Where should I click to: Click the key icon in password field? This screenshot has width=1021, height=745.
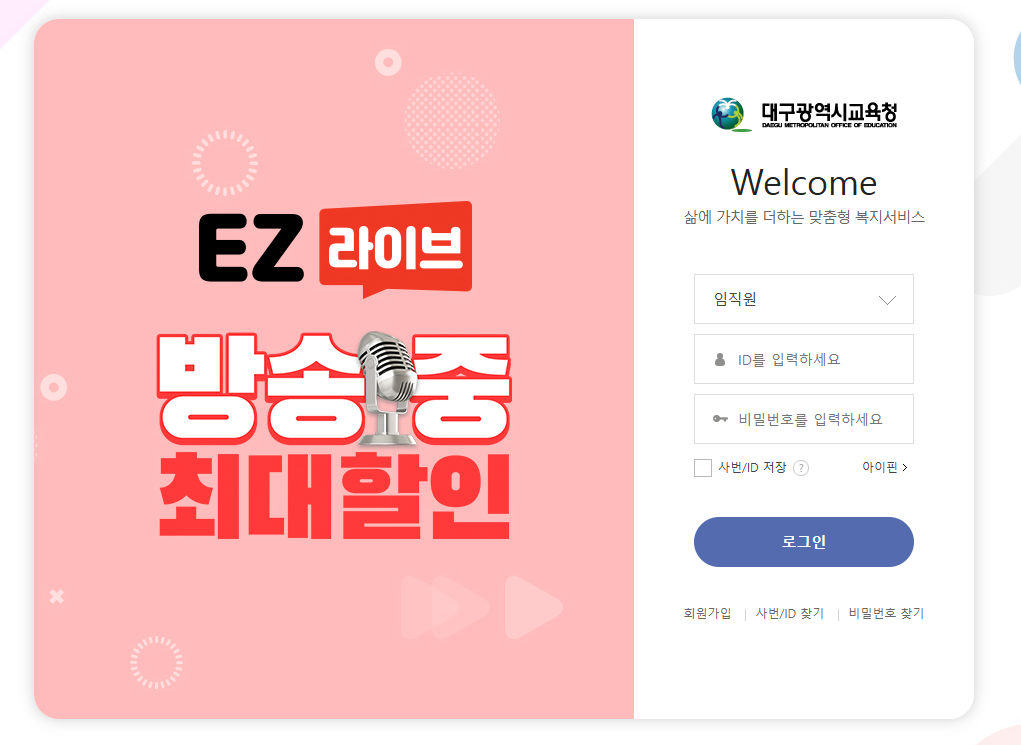click(x=720, y=419)
